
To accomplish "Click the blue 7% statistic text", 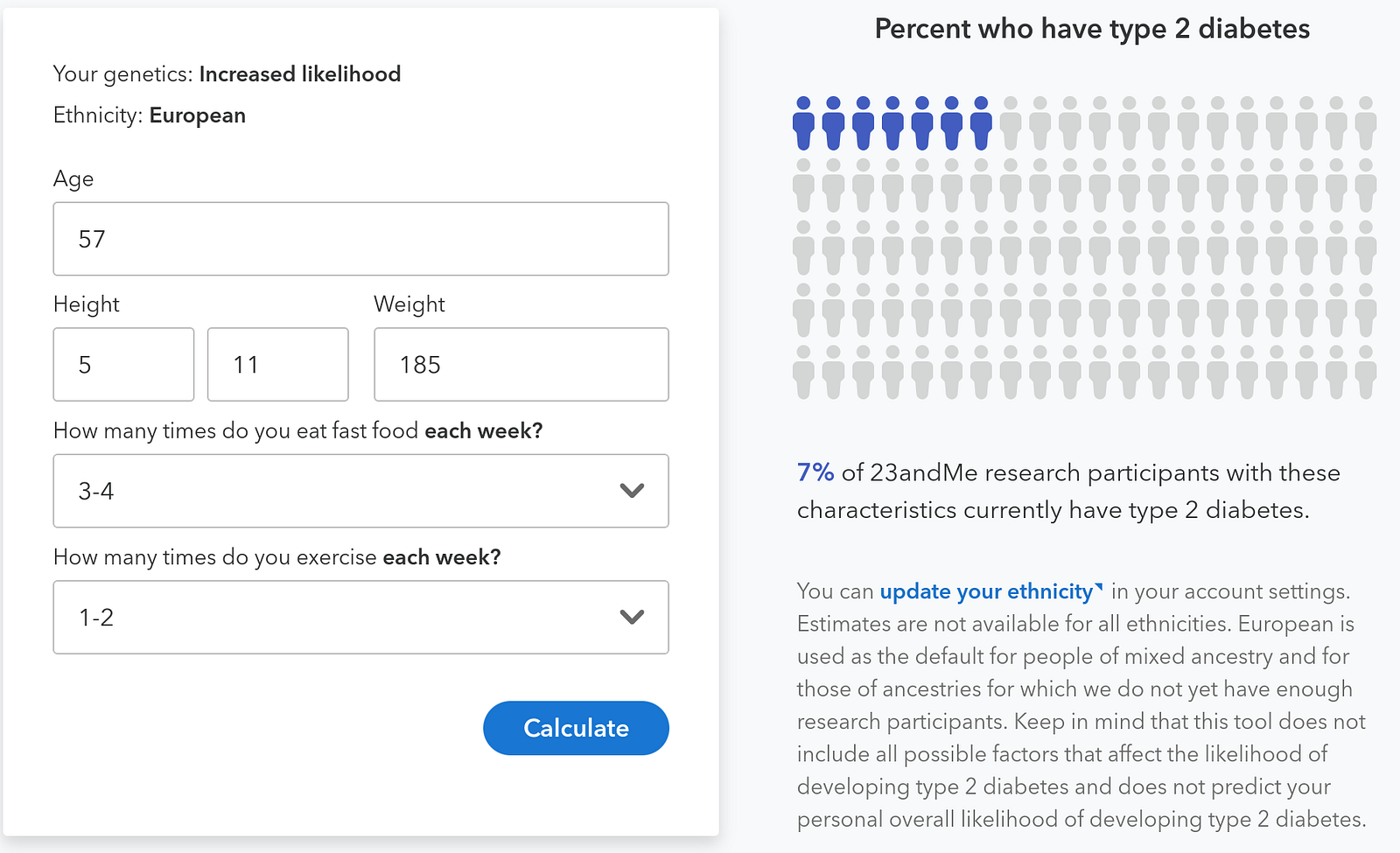I will [x=815, y=473].
